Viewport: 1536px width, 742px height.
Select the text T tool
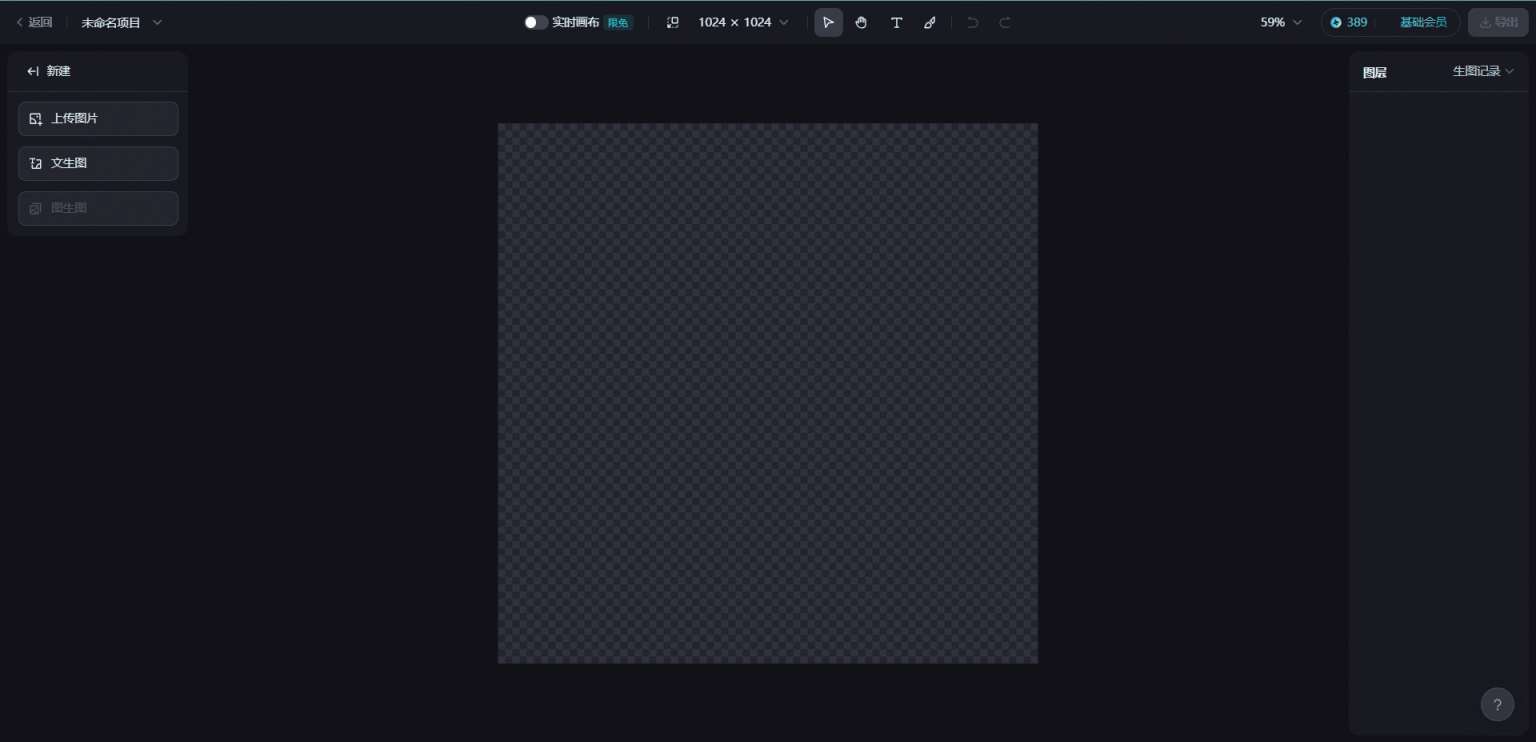[x=896, y=22]
